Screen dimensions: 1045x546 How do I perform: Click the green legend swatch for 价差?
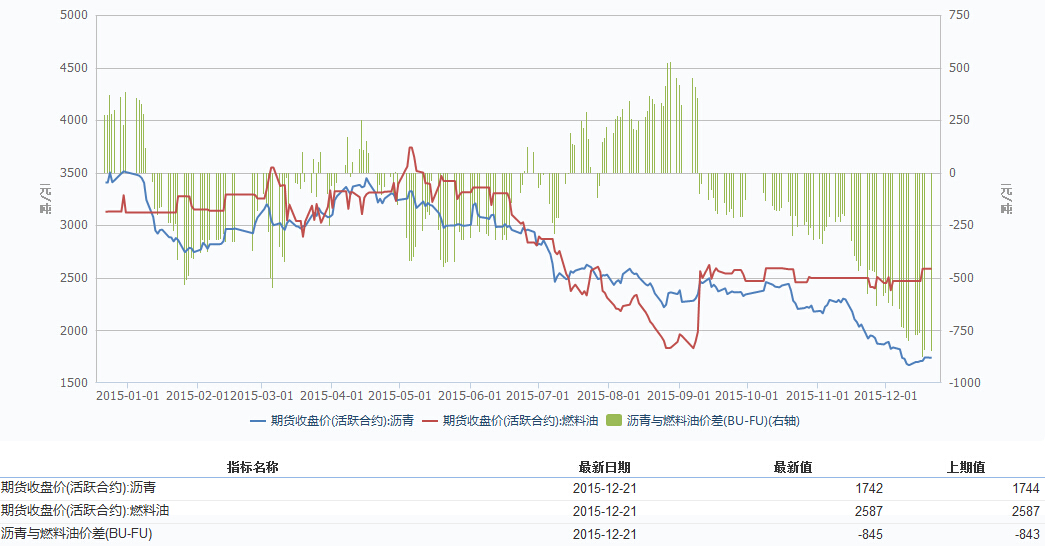[614, 421]
